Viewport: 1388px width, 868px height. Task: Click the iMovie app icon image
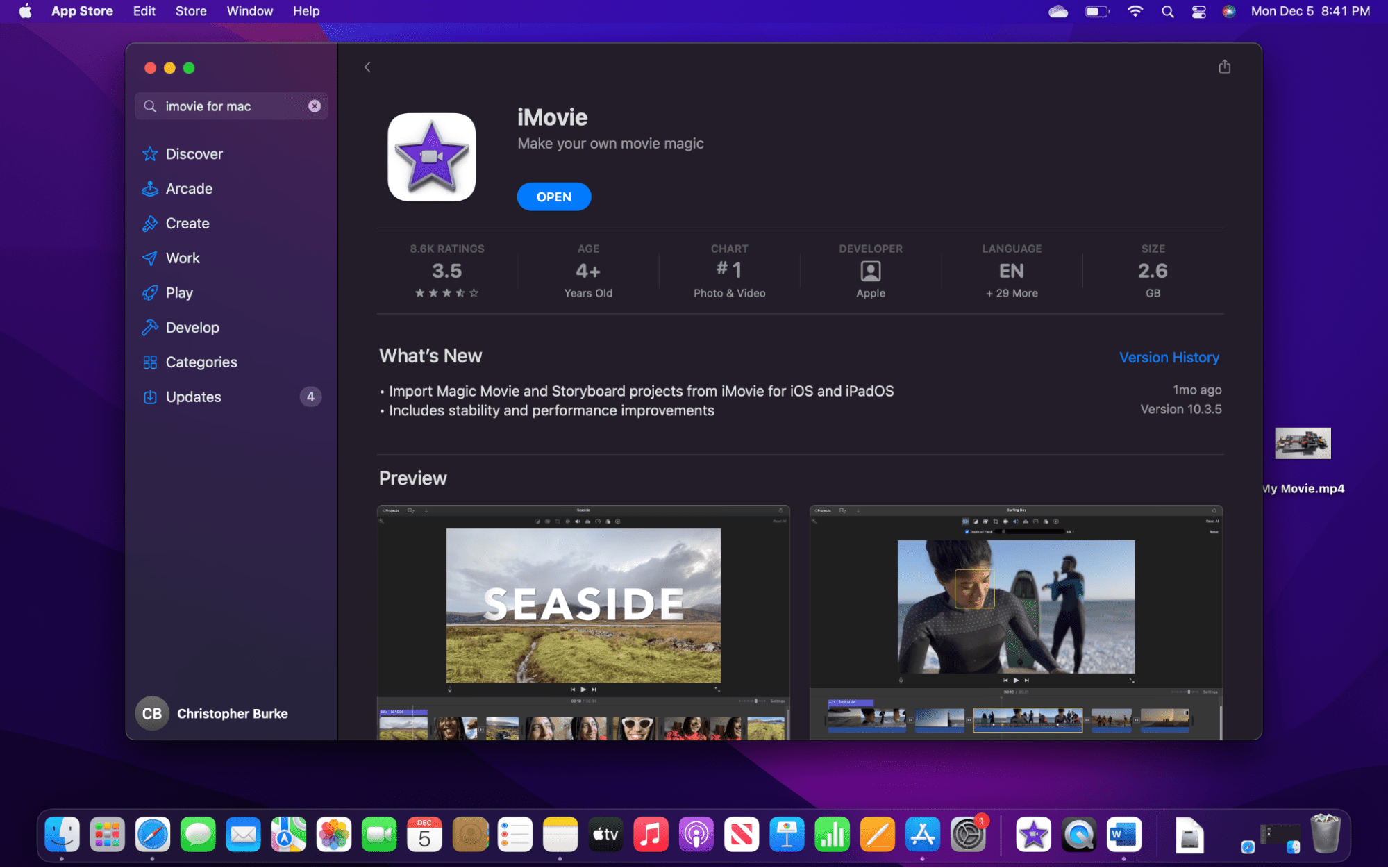click(x=432, y=158)
